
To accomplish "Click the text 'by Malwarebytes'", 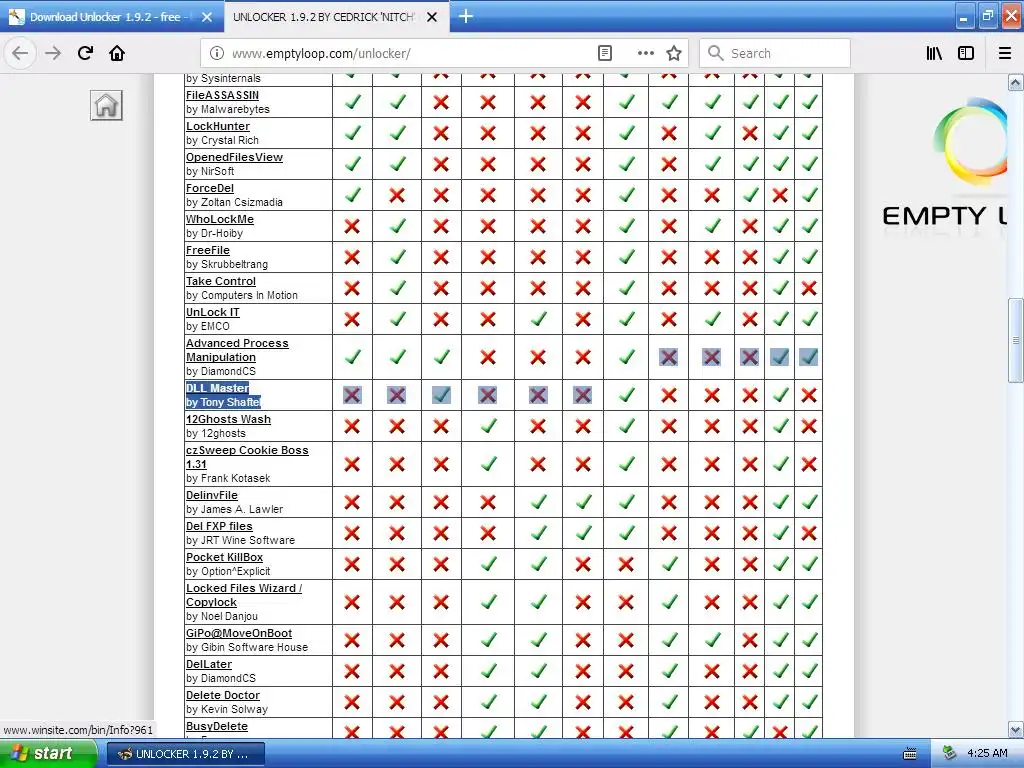I will coord(227,109).
